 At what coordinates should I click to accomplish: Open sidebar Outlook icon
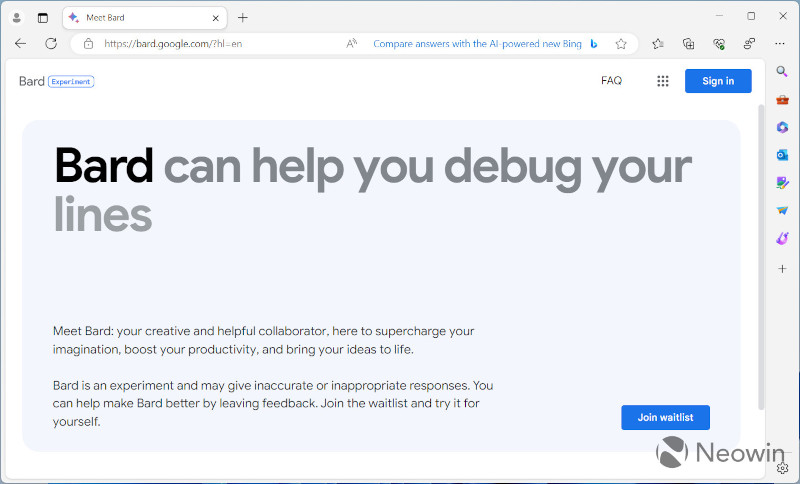tap(782, 155)
